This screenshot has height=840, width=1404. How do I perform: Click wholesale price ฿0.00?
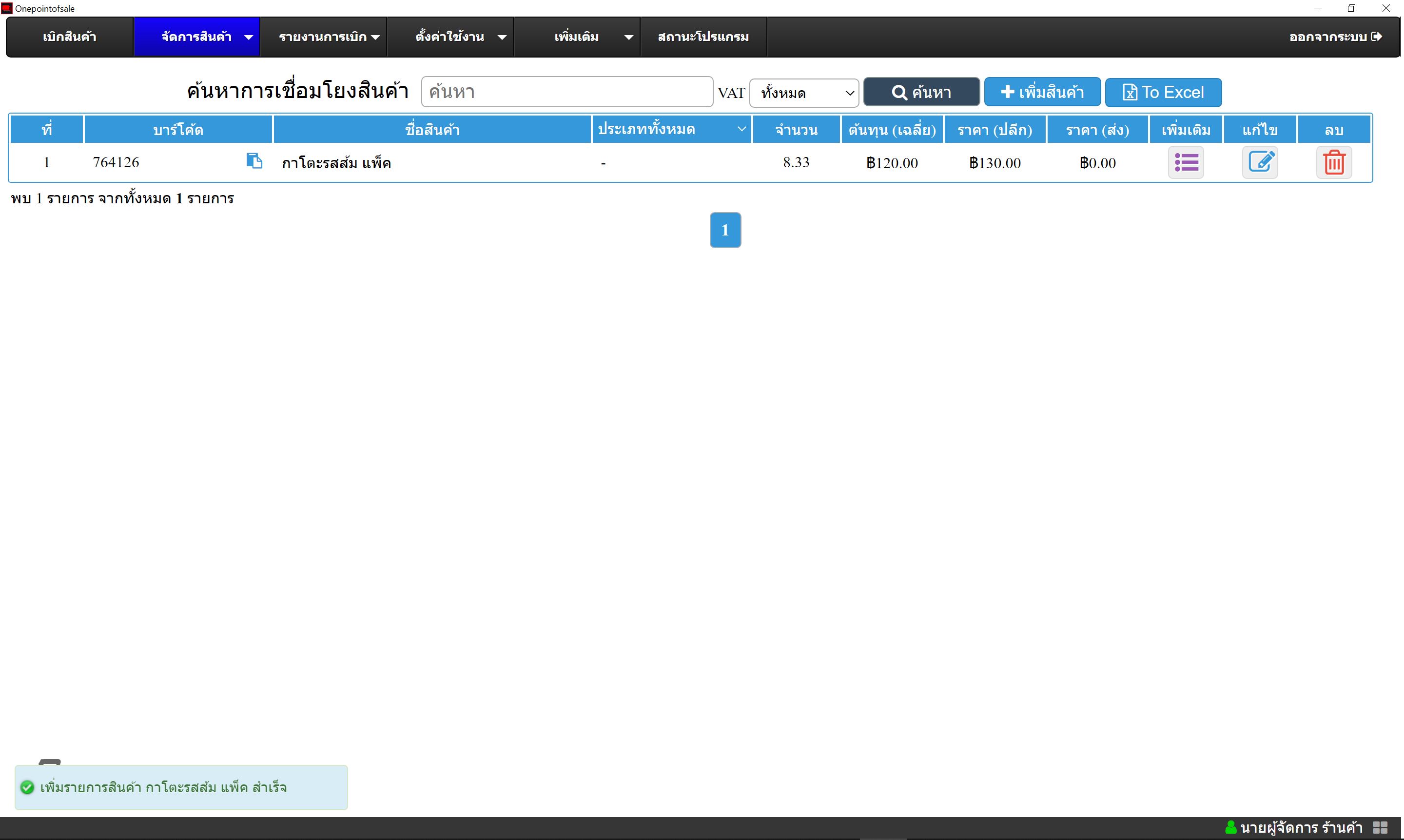tap(1097, 163)
